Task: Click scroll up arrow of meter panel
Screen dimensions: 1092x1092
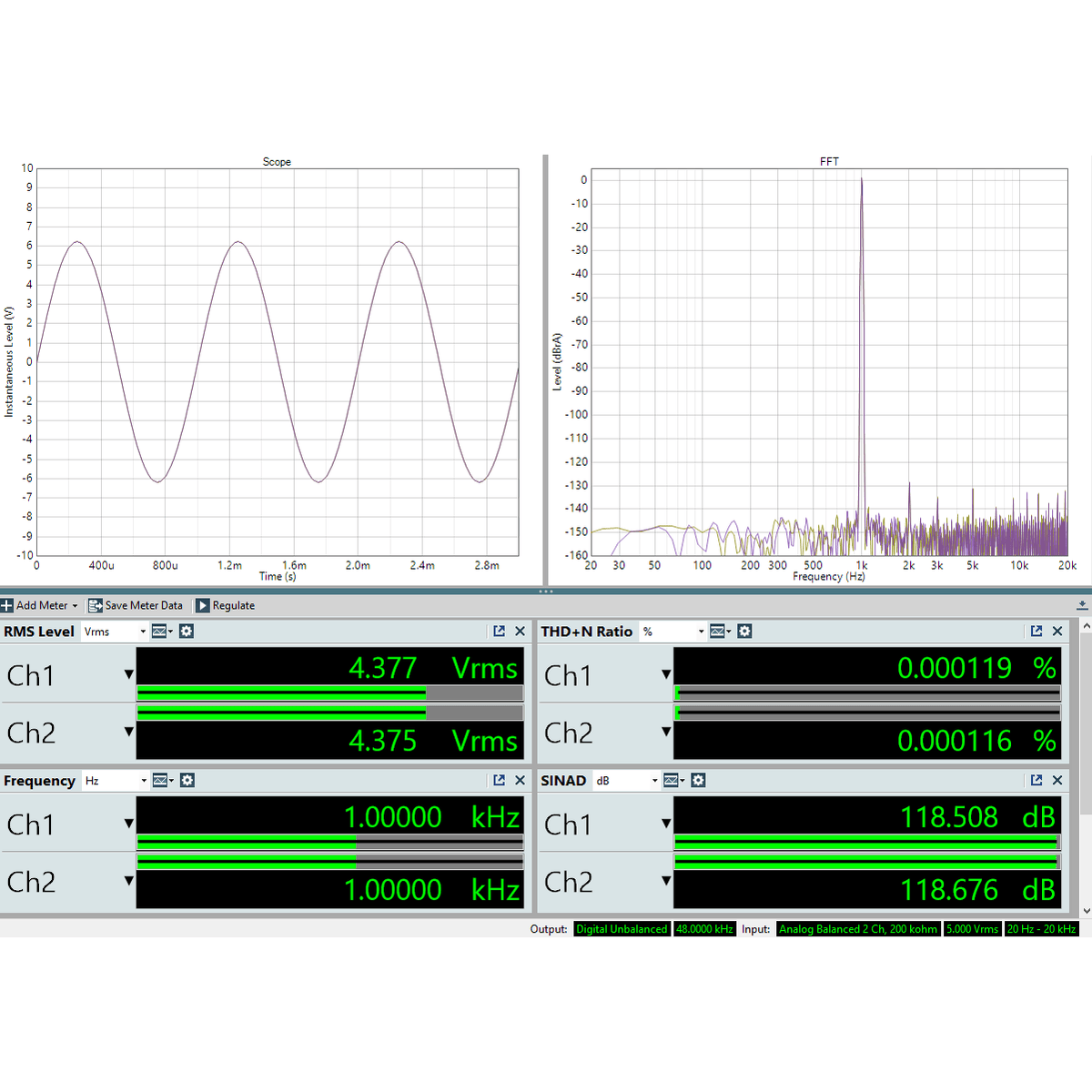Action: click(1086, 627)
